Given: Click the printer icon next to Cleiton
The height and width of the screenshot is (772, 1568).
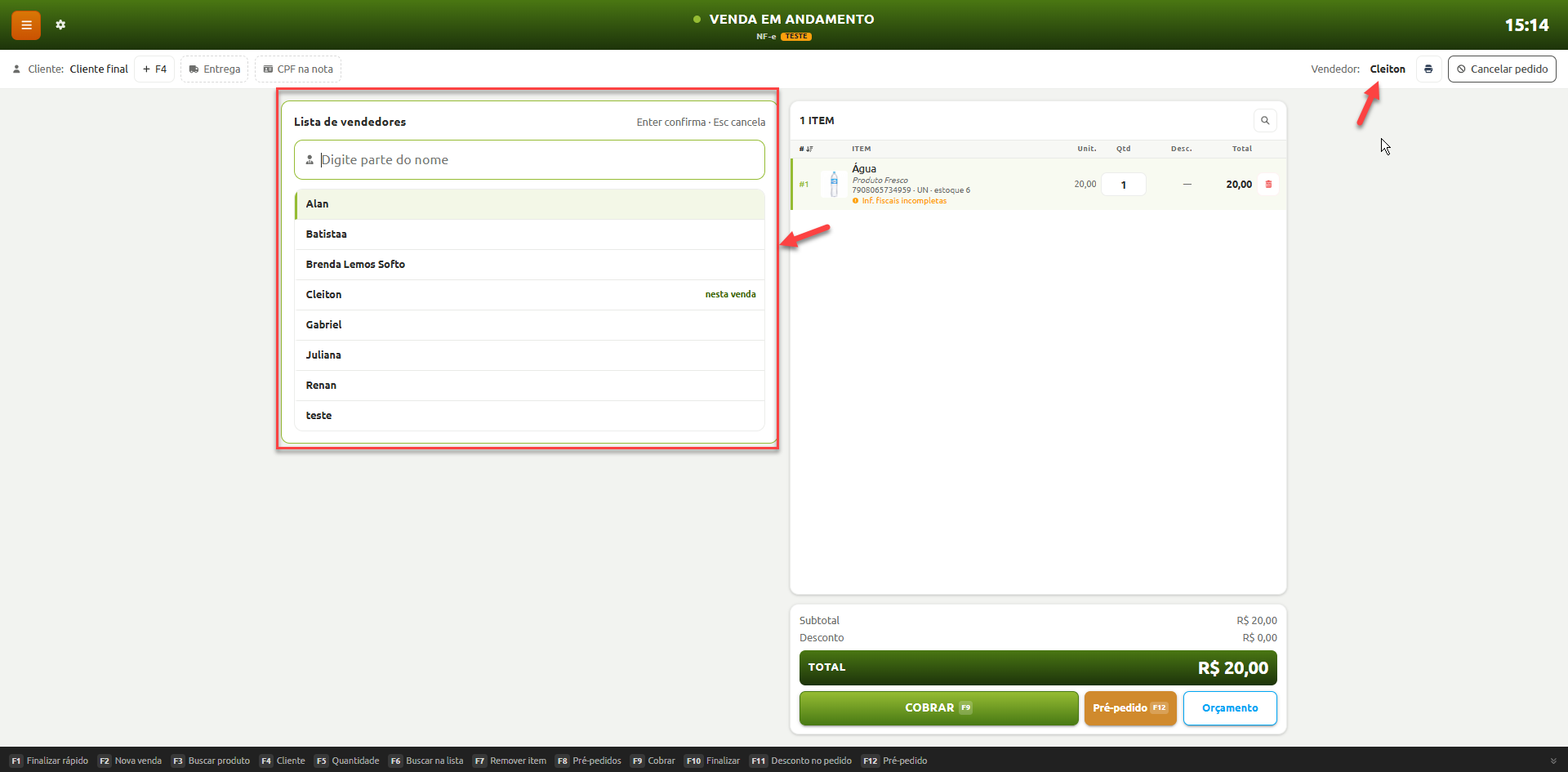Looking at the screenshot, I should 1428,69.
